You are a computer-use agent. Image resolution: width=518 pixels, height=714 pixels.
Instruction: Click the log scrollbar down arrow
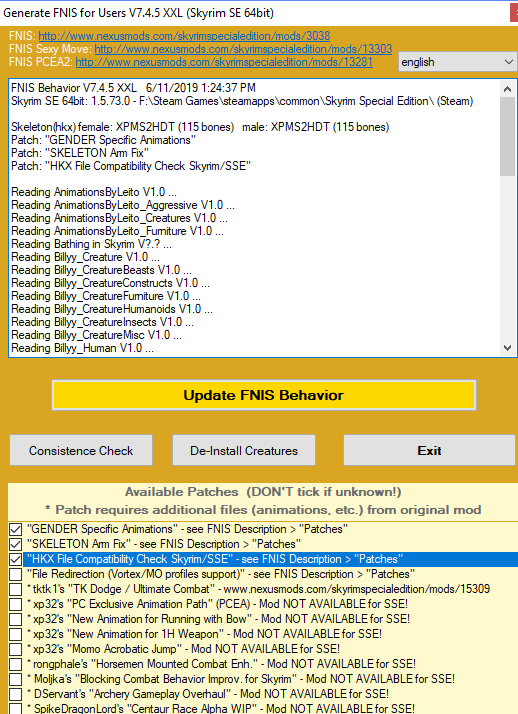point(508,348)
